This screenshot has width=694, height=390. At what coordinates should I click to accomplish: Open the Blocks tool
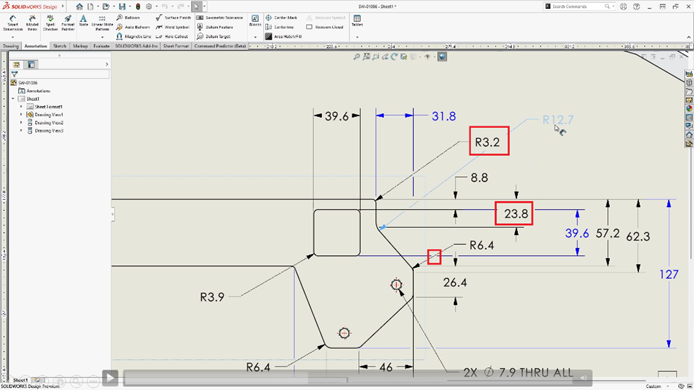click(x=255, y=20)
